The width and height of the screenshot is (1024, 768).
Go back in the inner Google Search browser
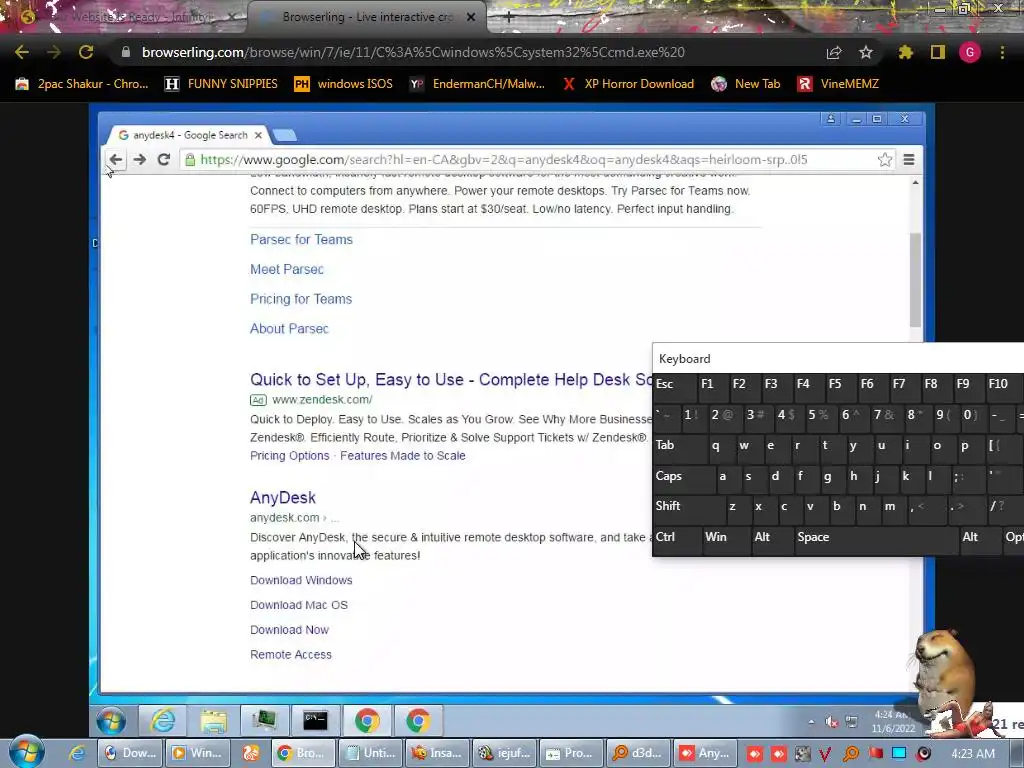click(116, 159)
